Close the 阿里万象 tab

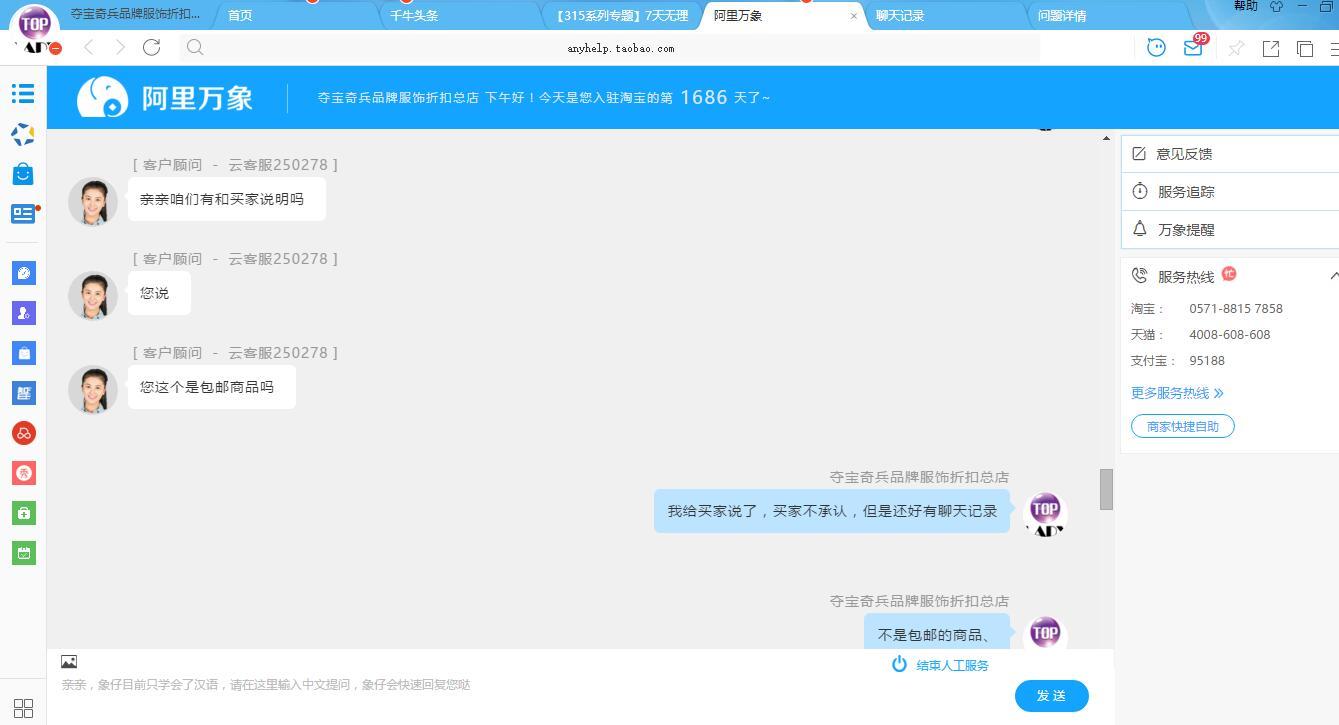(x=853, y=16)
